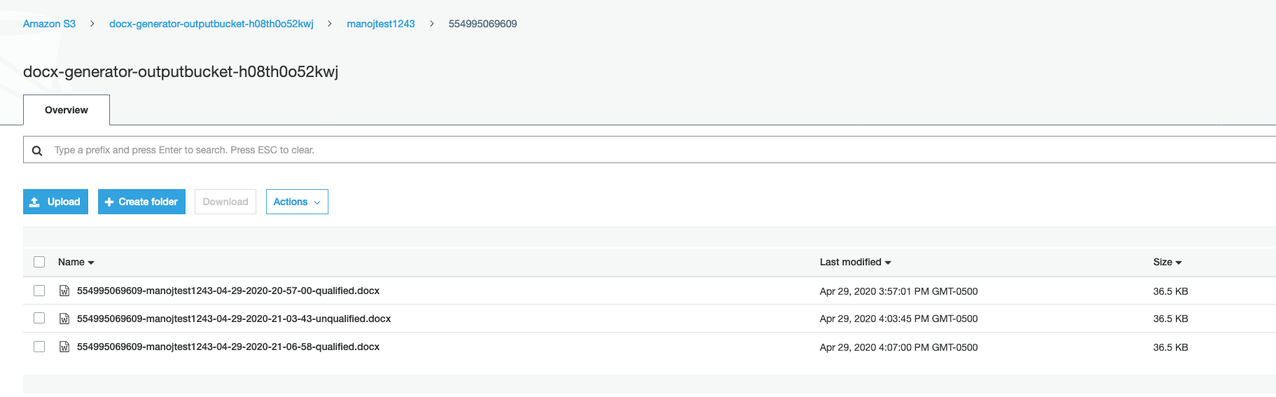Image resolution: width=1276 pixels, height=397 pixels.
Task: Go to Amazon S3 breadcrumb
Action: (x=49, y=23)
